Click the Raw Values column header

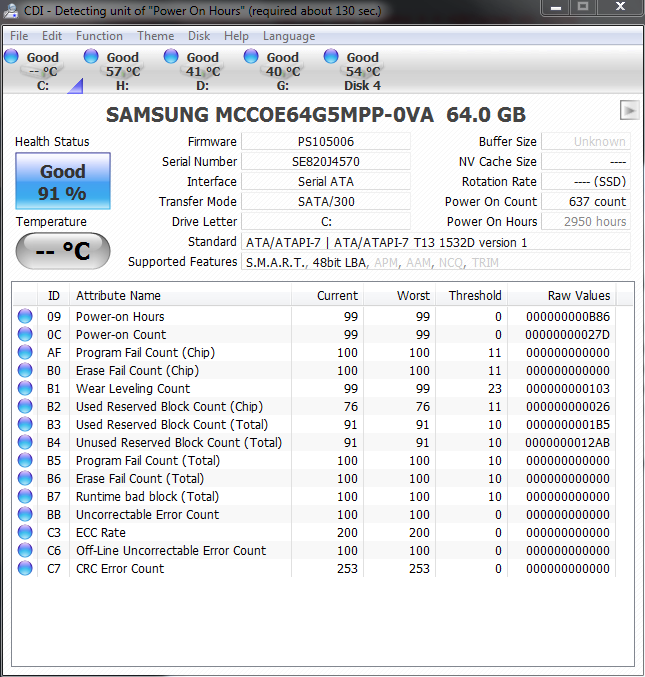tap(562, 296)
